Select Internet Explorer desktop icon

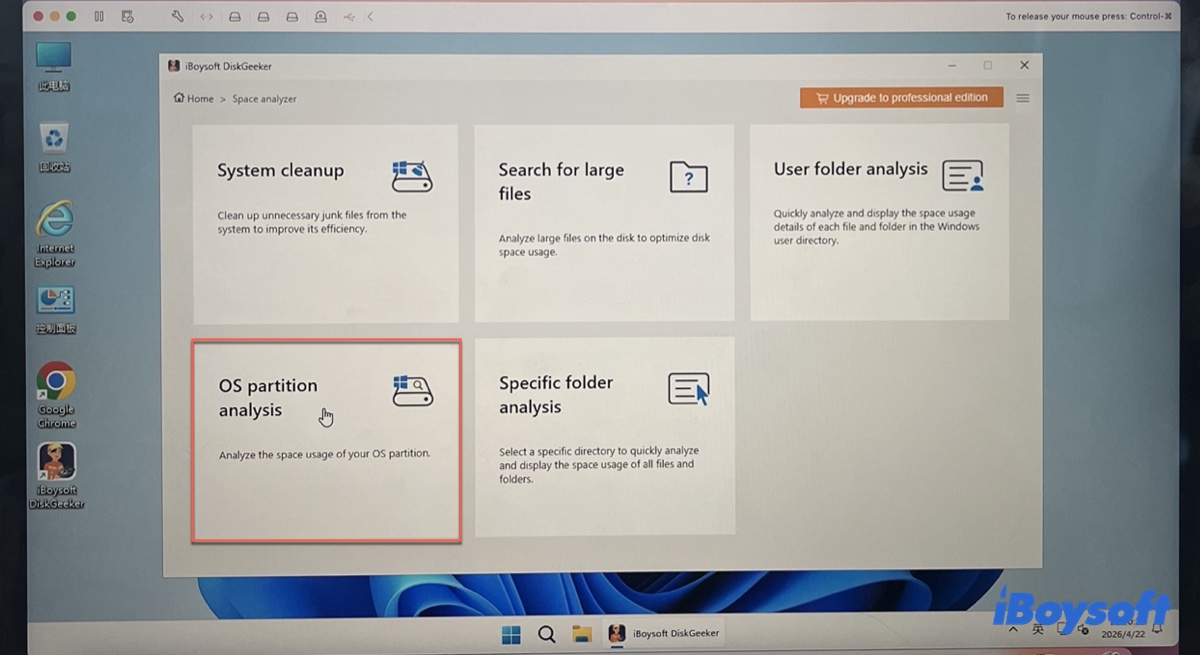coord(55,234)
